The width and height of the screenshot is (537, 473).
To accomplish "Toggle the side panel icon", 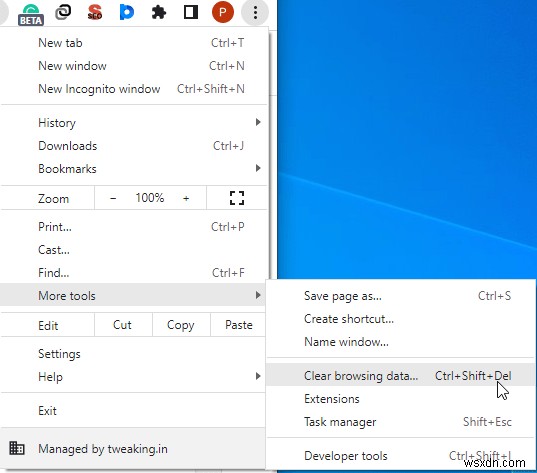I will (191, 12).
